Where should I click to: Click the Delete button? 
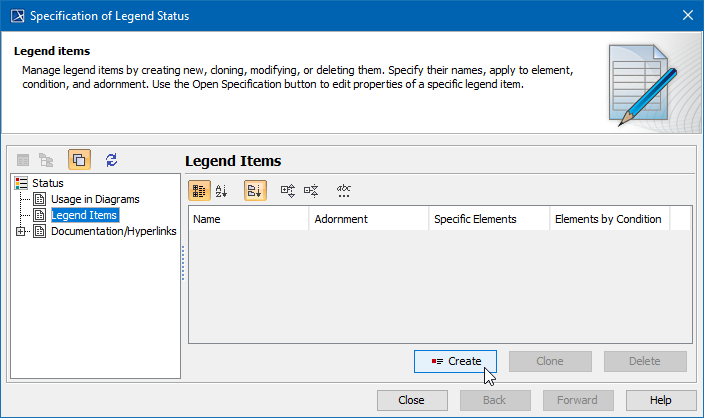[x=645, y=361]
